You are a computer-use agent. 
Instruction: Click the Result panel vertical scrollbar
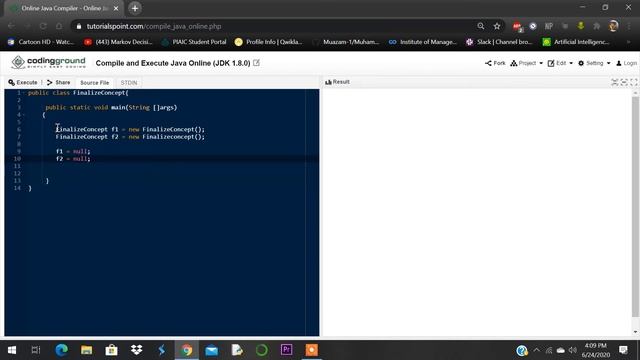pyautogui.click(x=635, y=206)
